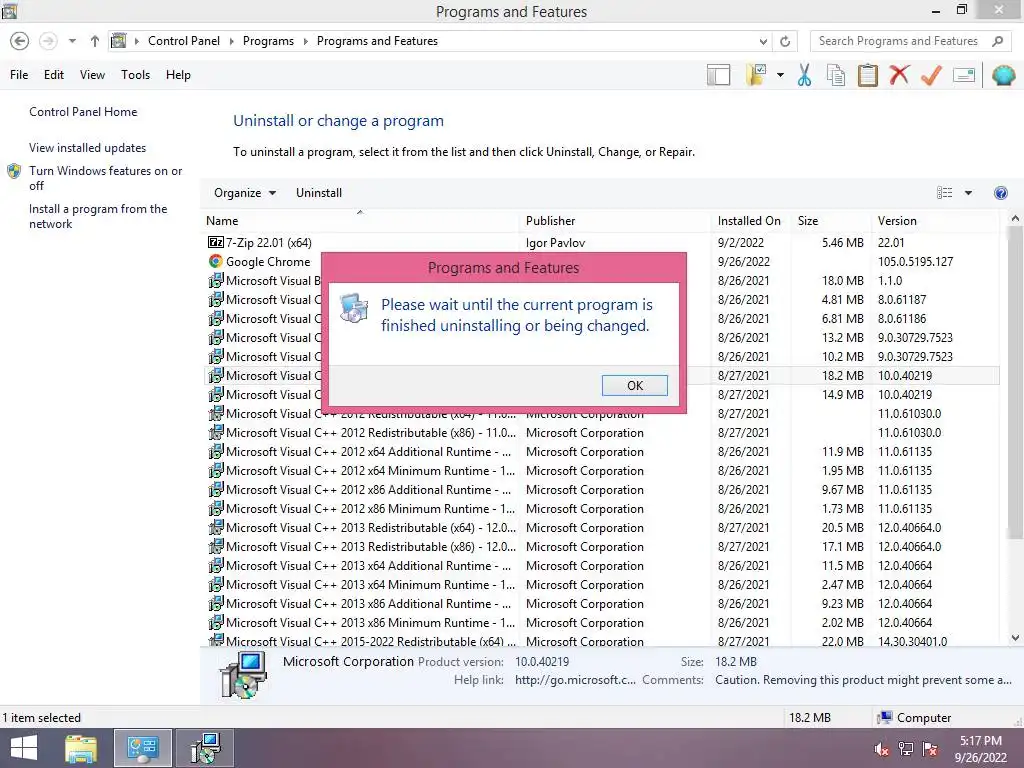The height and width of the screenshot is (768, 1024).
Task: Go up one level with up arrow
Action: coord(95,41)
